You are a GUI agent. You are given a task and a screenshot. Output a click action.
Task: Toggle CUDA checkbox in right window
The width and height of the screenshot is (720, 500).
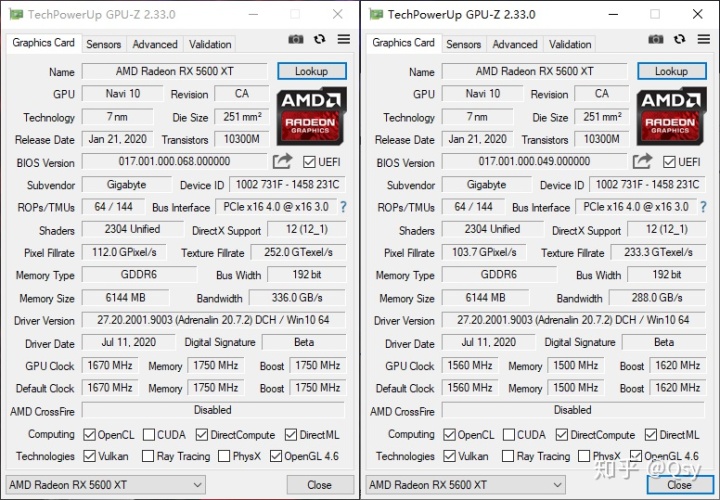(x=509, y=434)
